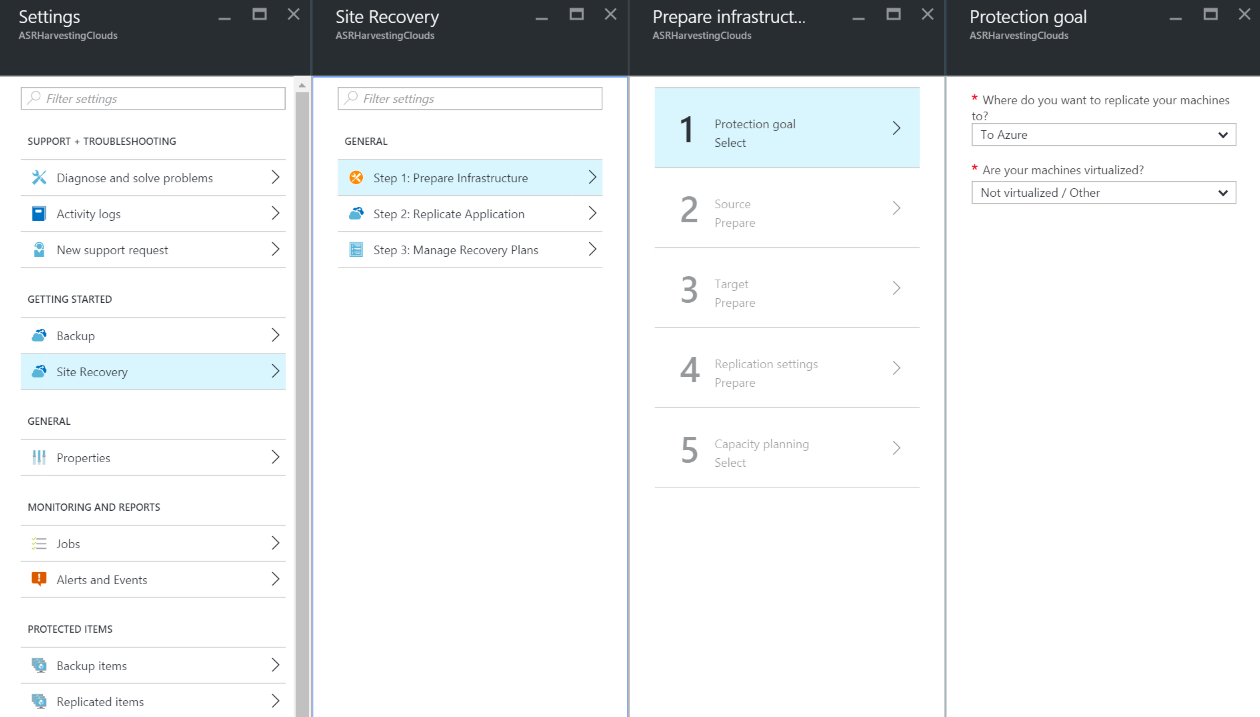1260x717 pixels.
Task: Expand the Jobs row chevron
Action: pos(275,543)
